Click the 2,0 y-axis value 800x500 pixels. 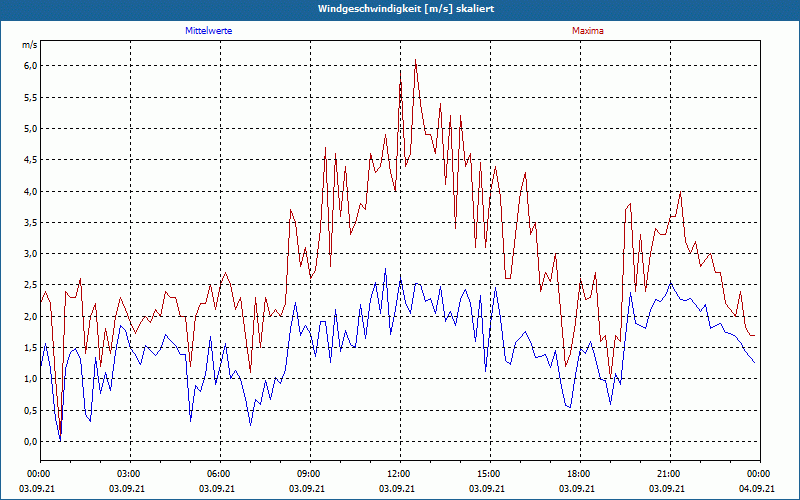[31, 316]
